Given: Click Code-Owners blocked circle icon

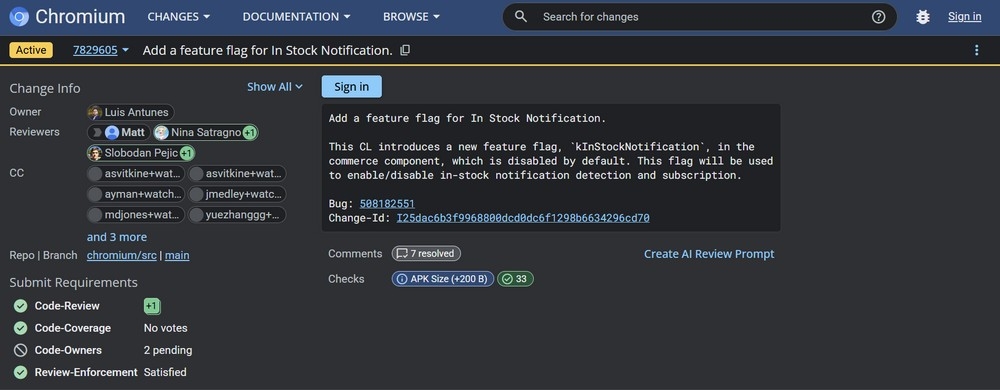Looking at the screenshot, I should (x=20, y=350).
